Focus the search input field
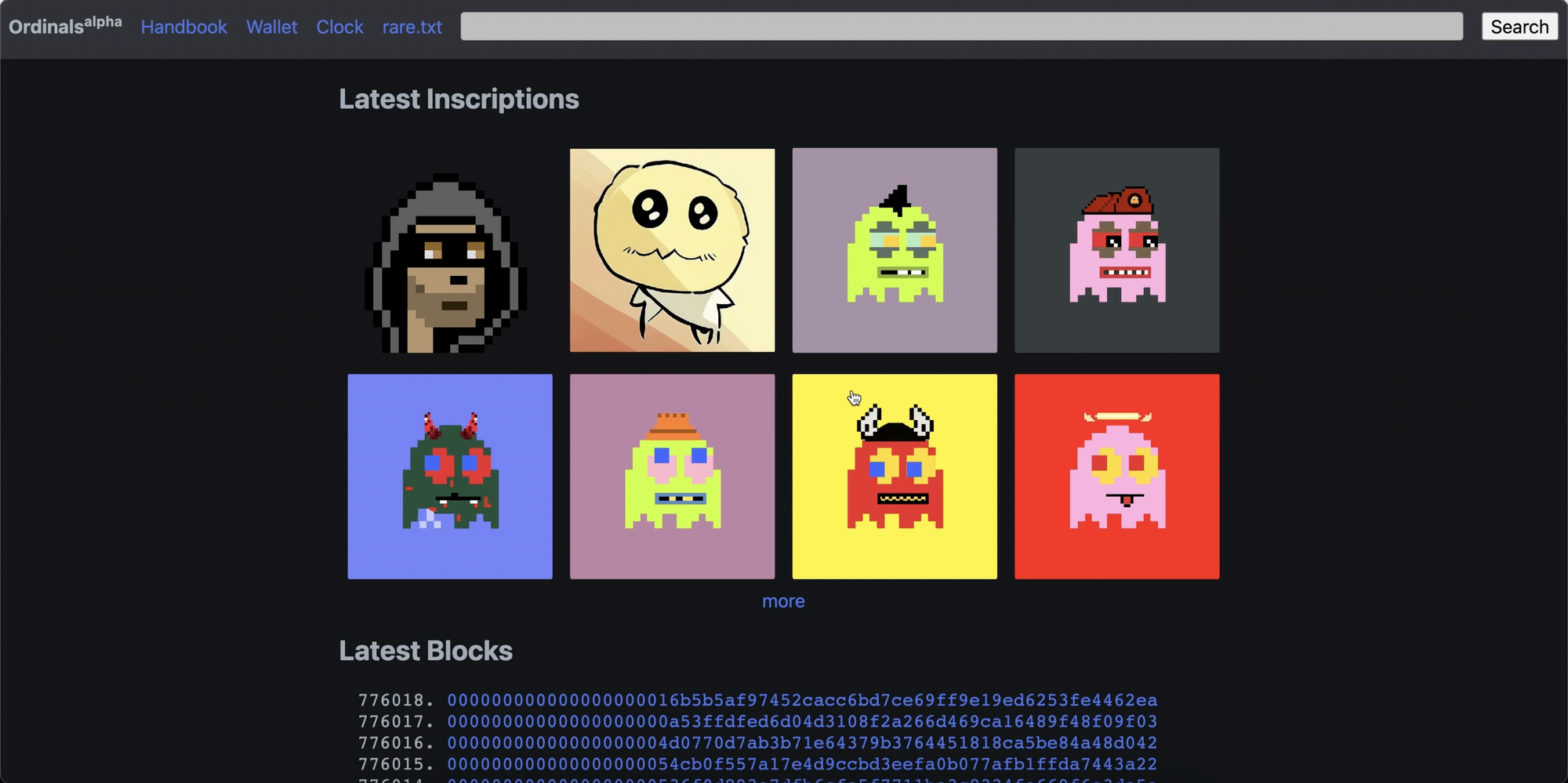 pos(961,26)
